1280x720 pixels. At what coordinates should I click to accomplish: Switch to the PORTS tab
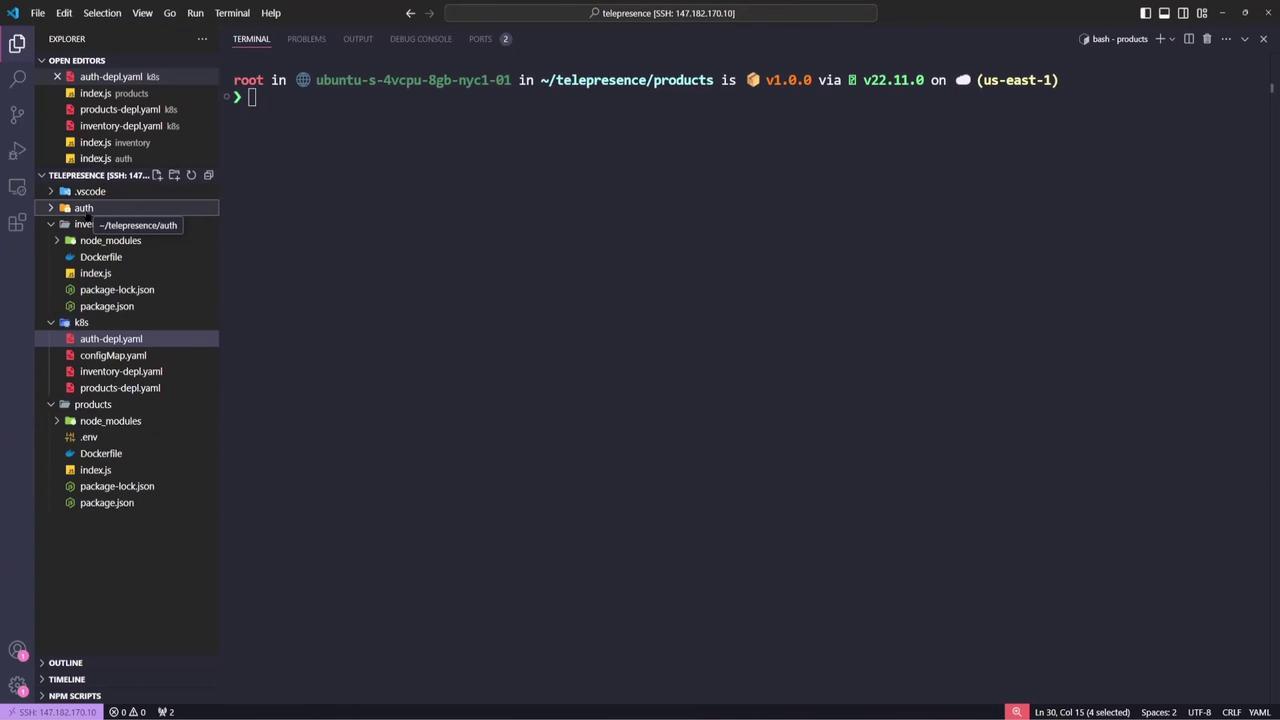(x=480, y=39)
